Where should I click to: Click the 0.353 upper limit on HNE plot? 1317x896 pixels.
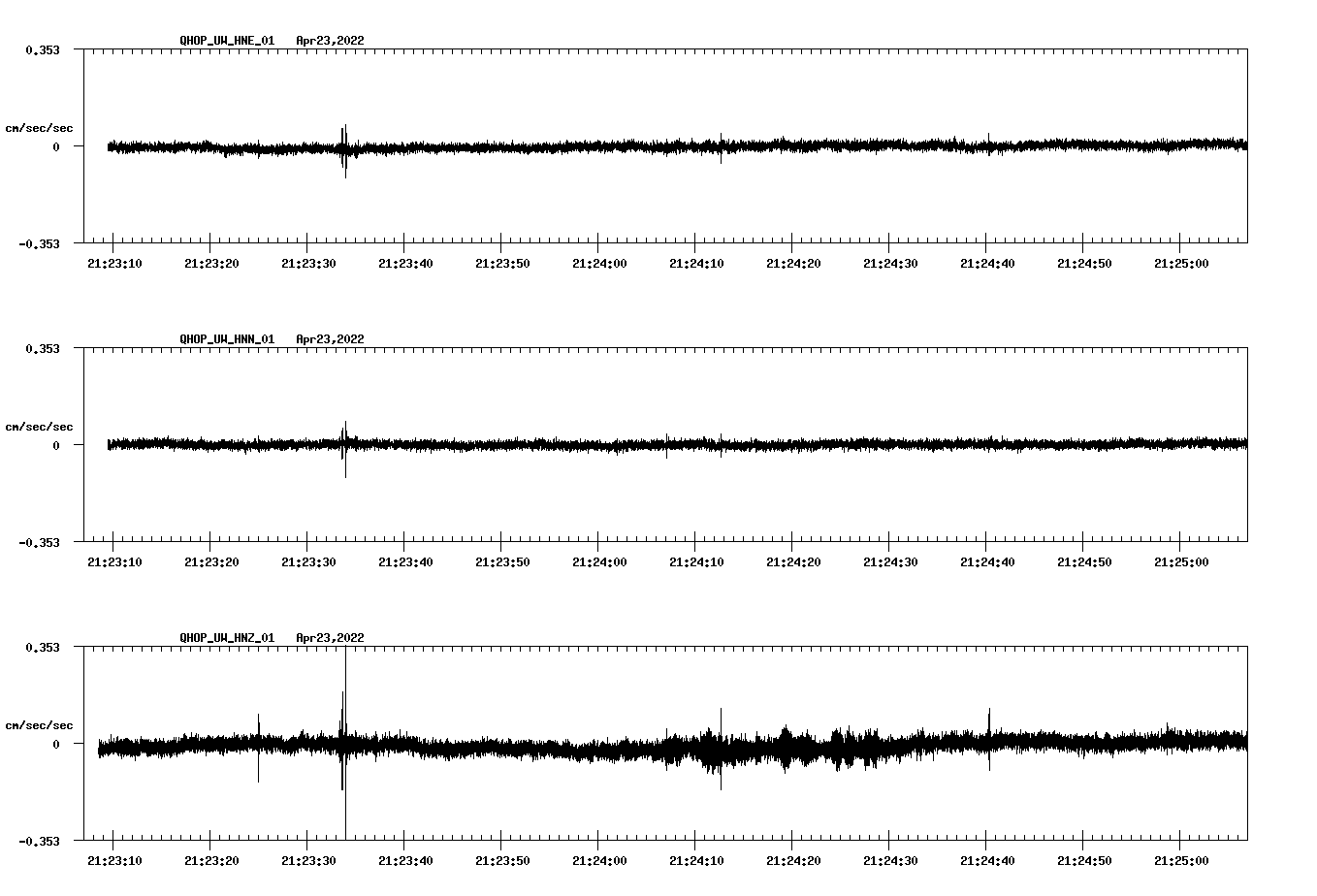[42, 49]
